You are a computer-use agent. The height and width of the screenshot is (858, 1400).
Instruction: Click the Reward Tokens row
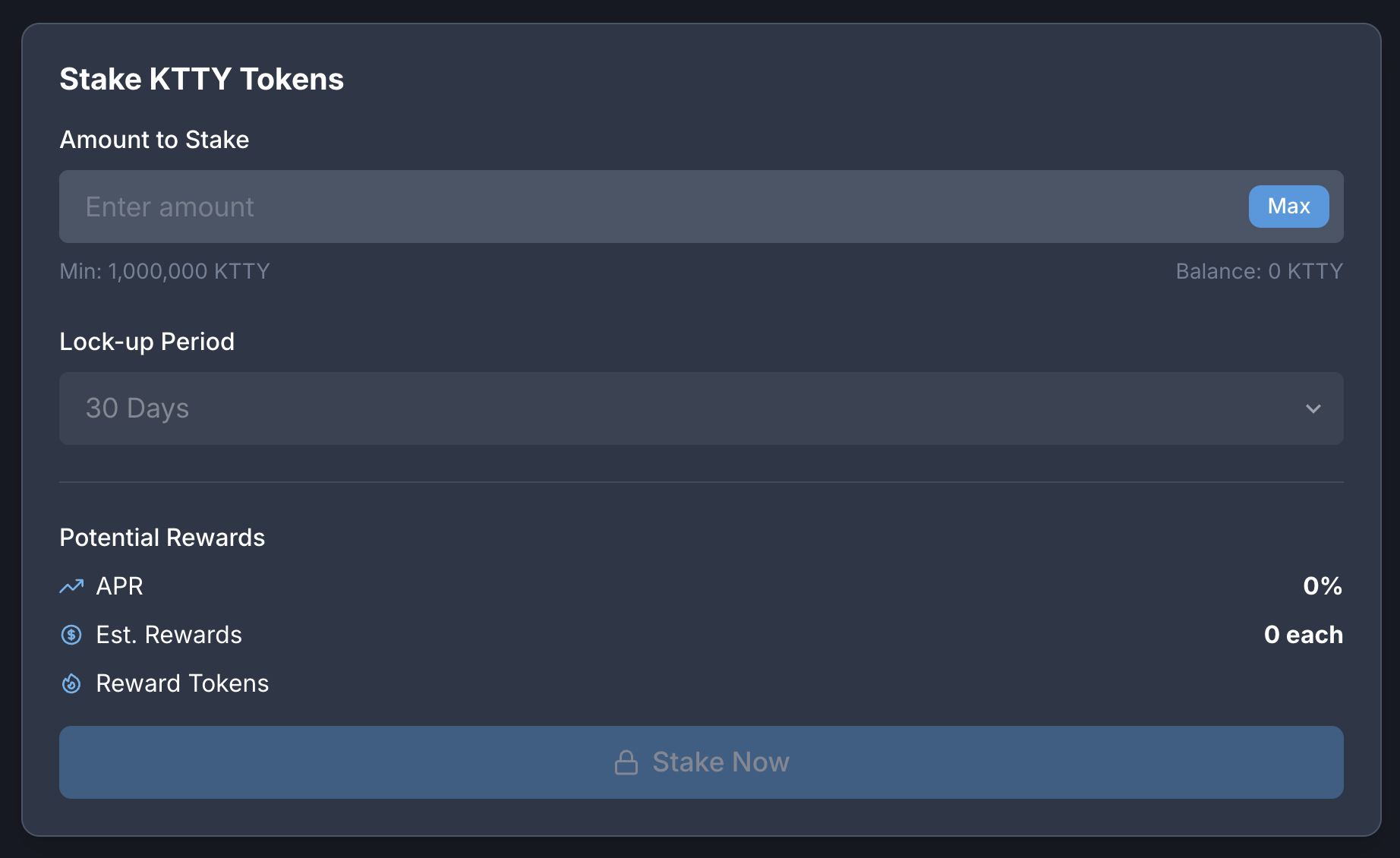[x=181, y=683]
